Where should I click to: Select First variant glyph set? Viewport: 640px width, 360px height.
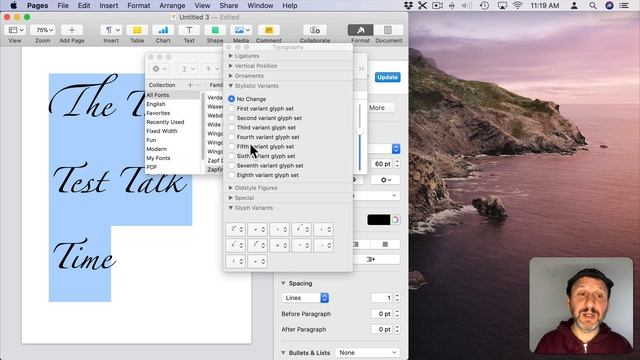(x=231, y=109)
